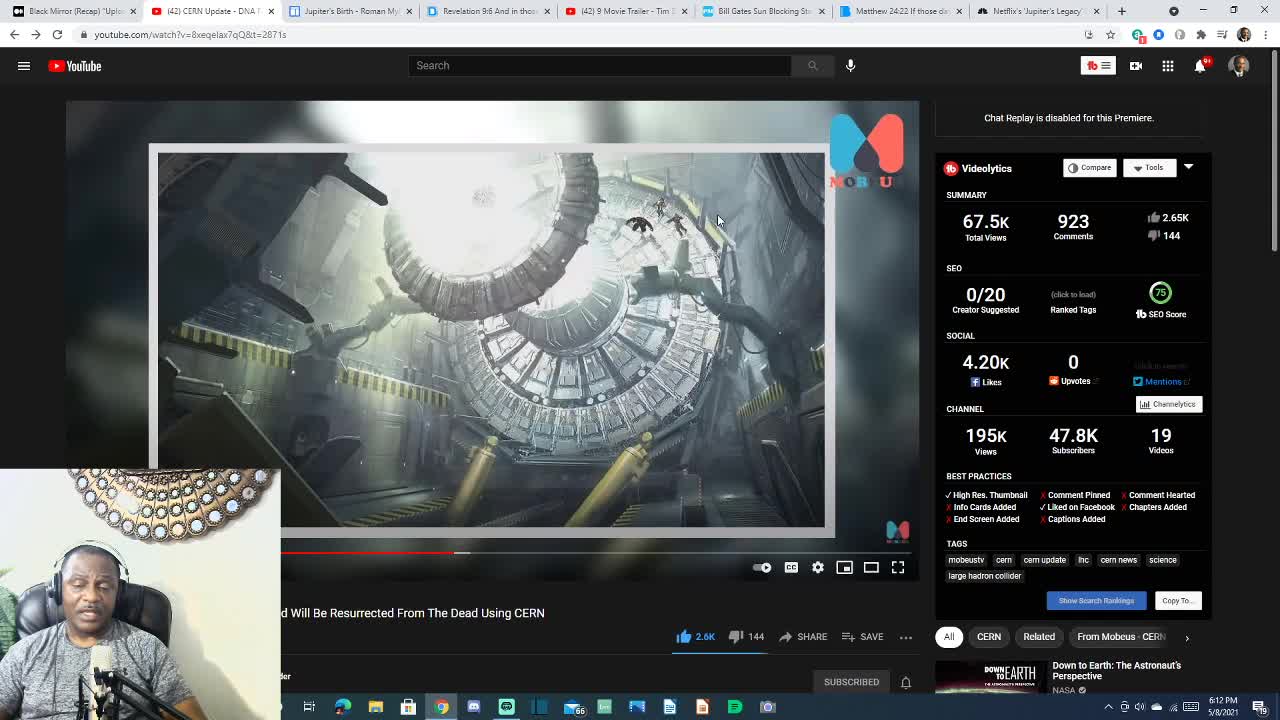The image size is (1280, 720).
Task: Switch to the 'Revelation 9:6' tab
Action: tap(487, 11)
